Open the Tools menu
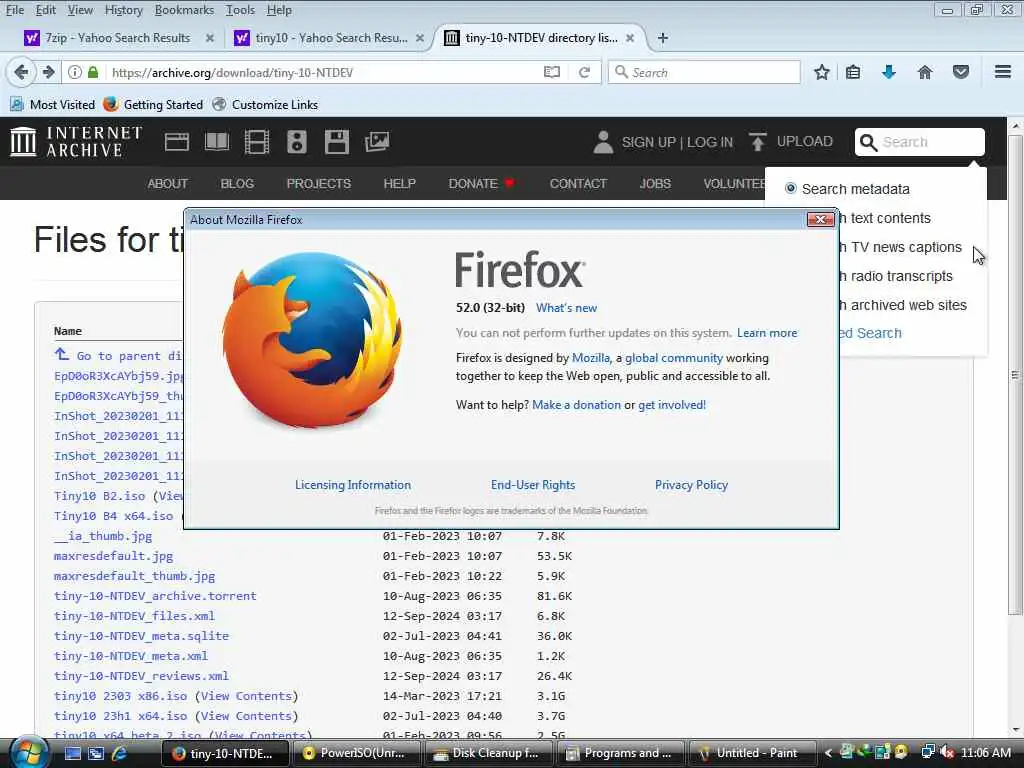Viewport: 1024px width, 768px height. 240,10
